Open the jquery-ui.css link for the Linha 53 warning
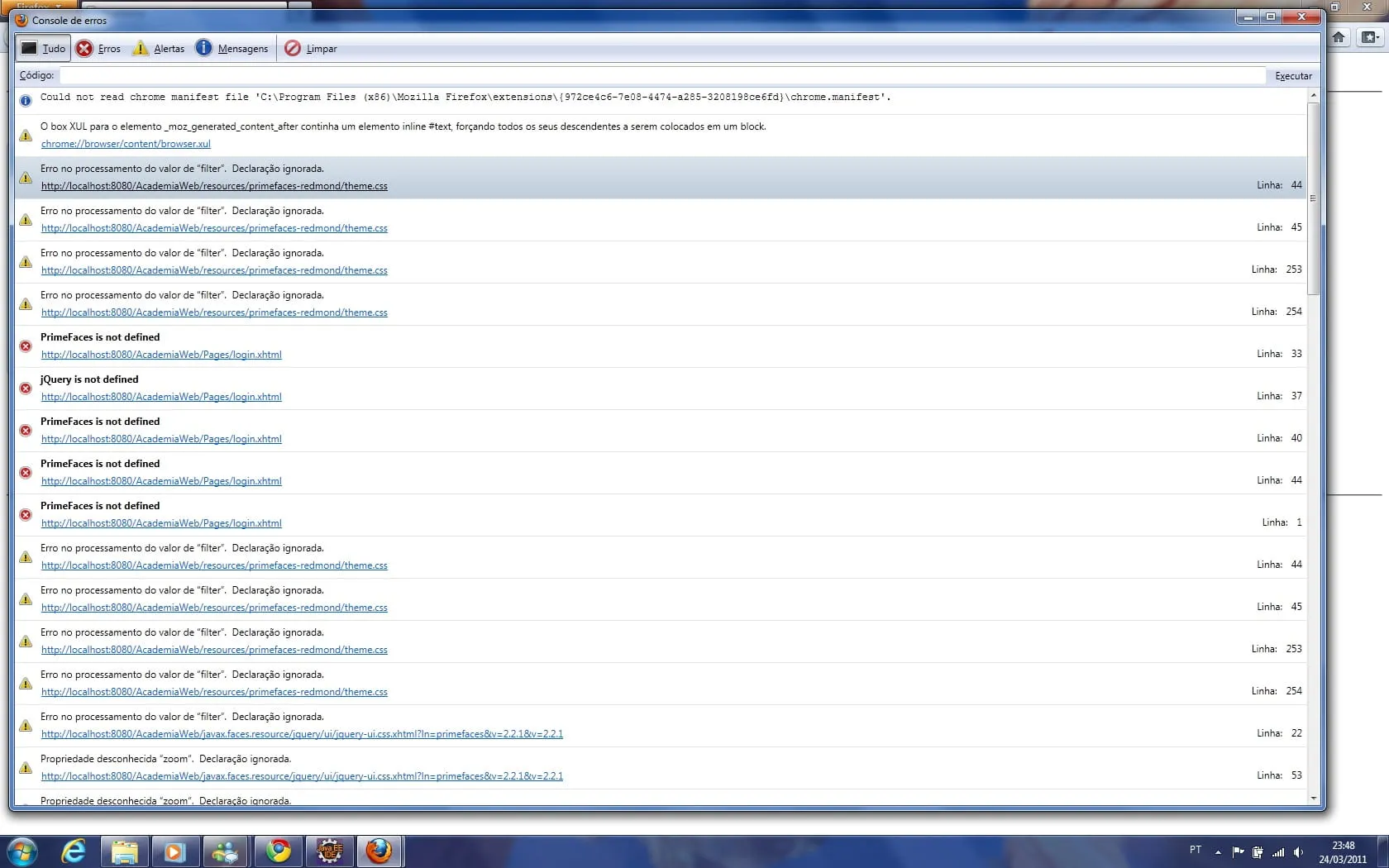Screen dimensions: 1389x868 [x=302, y=776]
